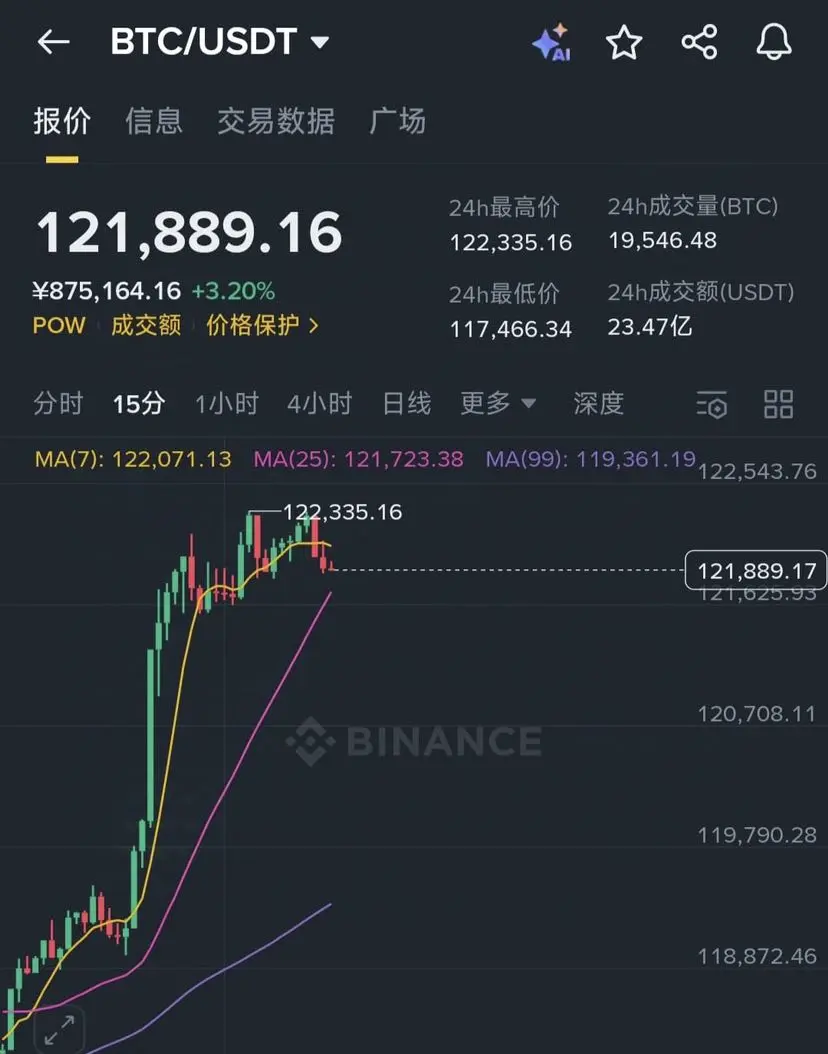Show the 深度 depth chart

[599, 403]
